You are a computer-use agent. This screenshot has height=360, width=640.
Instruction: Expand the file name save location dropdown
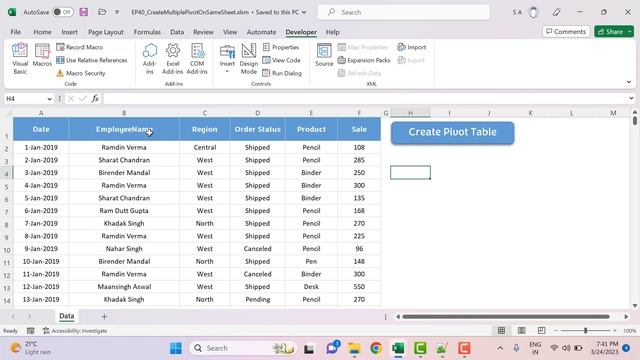click(304, 12)
